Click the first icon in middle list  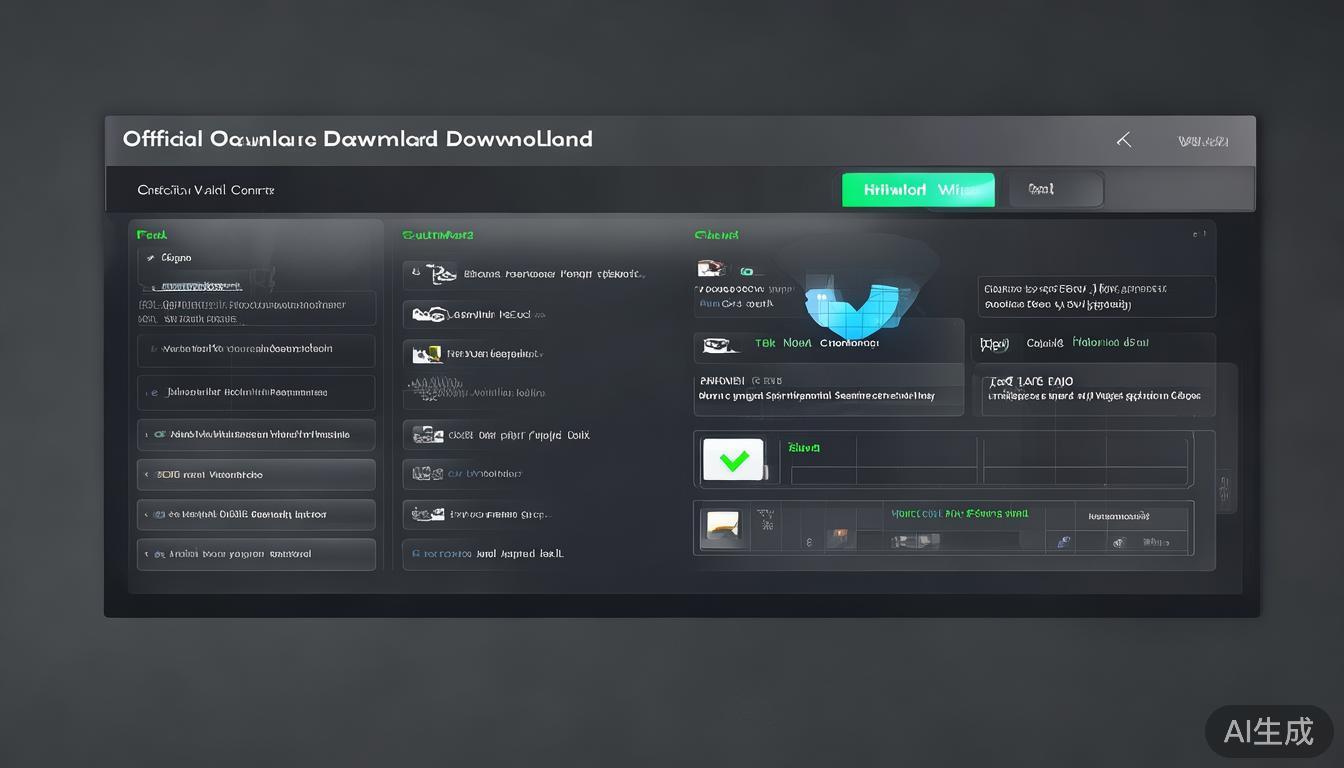pyautogui.click(x=430, y=274)
